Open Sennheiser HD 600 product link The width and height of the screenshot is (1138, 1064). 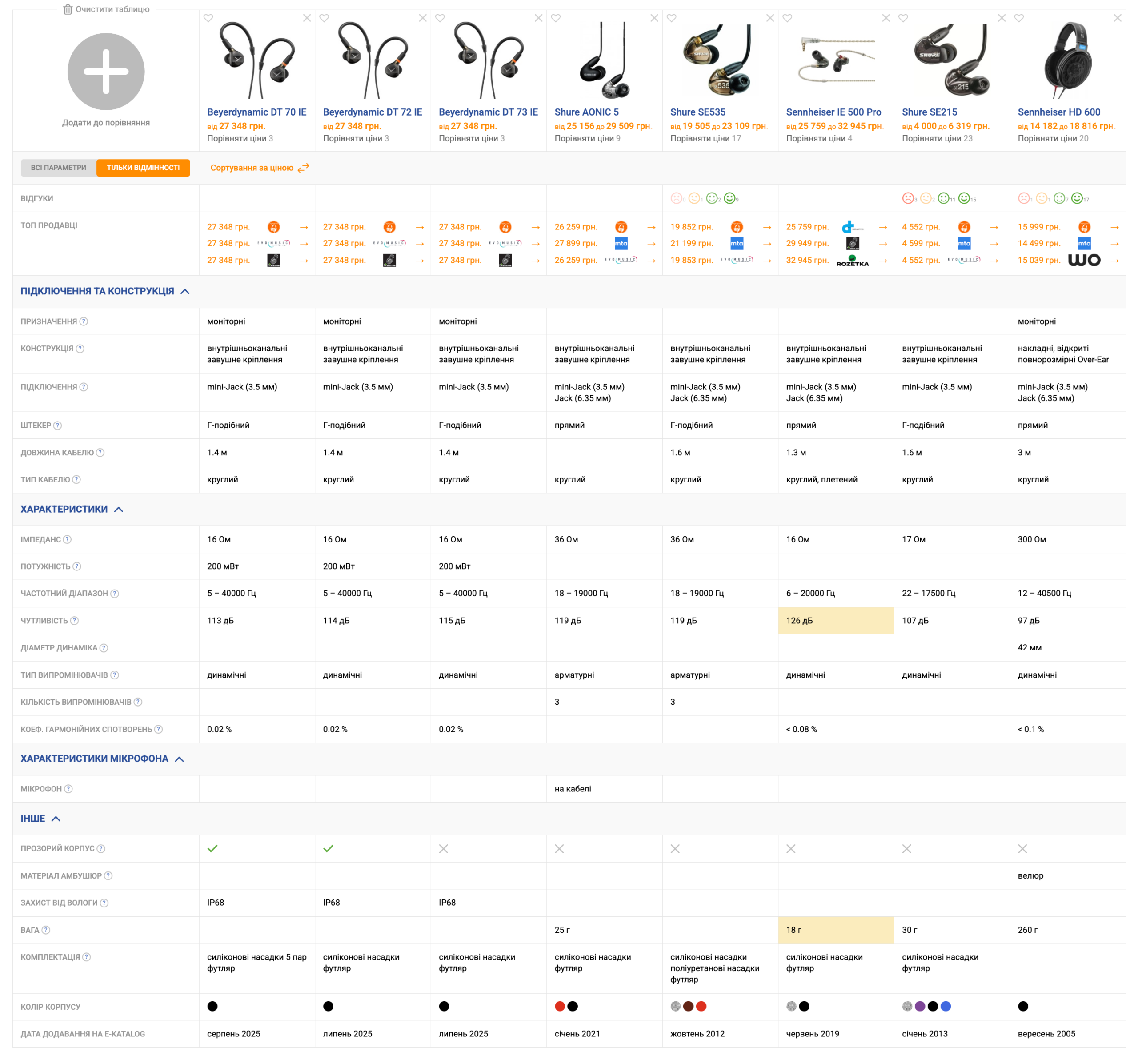pos(1059,112)
